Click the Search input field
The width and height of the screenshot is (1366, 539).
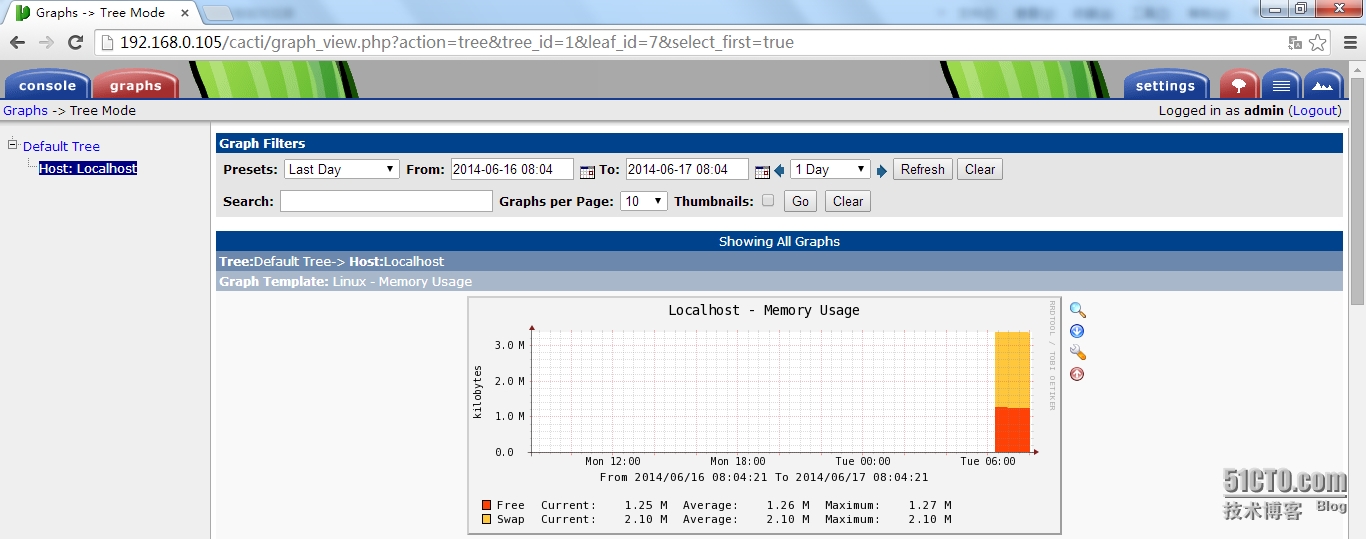(386, 201)
